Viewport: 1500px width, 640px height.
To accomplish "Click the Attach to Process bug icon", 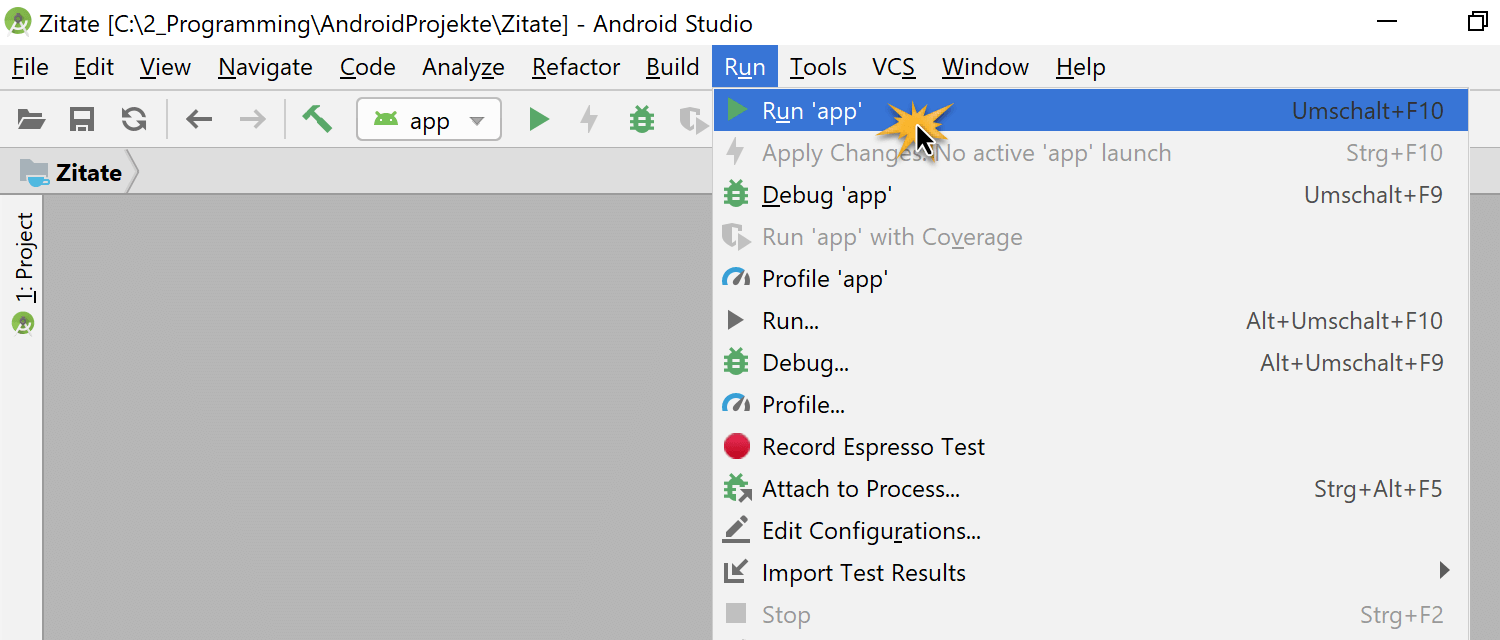I will 736,488.
